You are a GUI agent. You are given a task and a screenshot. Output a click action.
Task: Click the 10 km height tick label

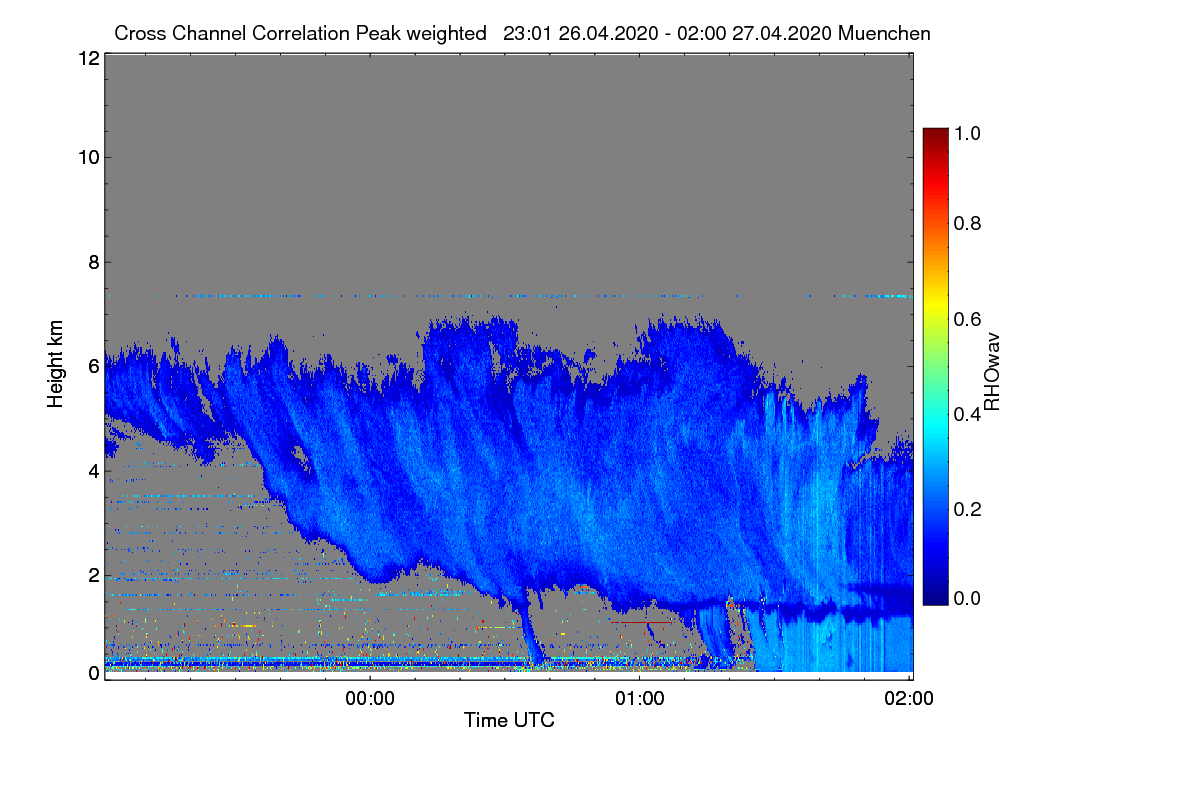[87, 157]
